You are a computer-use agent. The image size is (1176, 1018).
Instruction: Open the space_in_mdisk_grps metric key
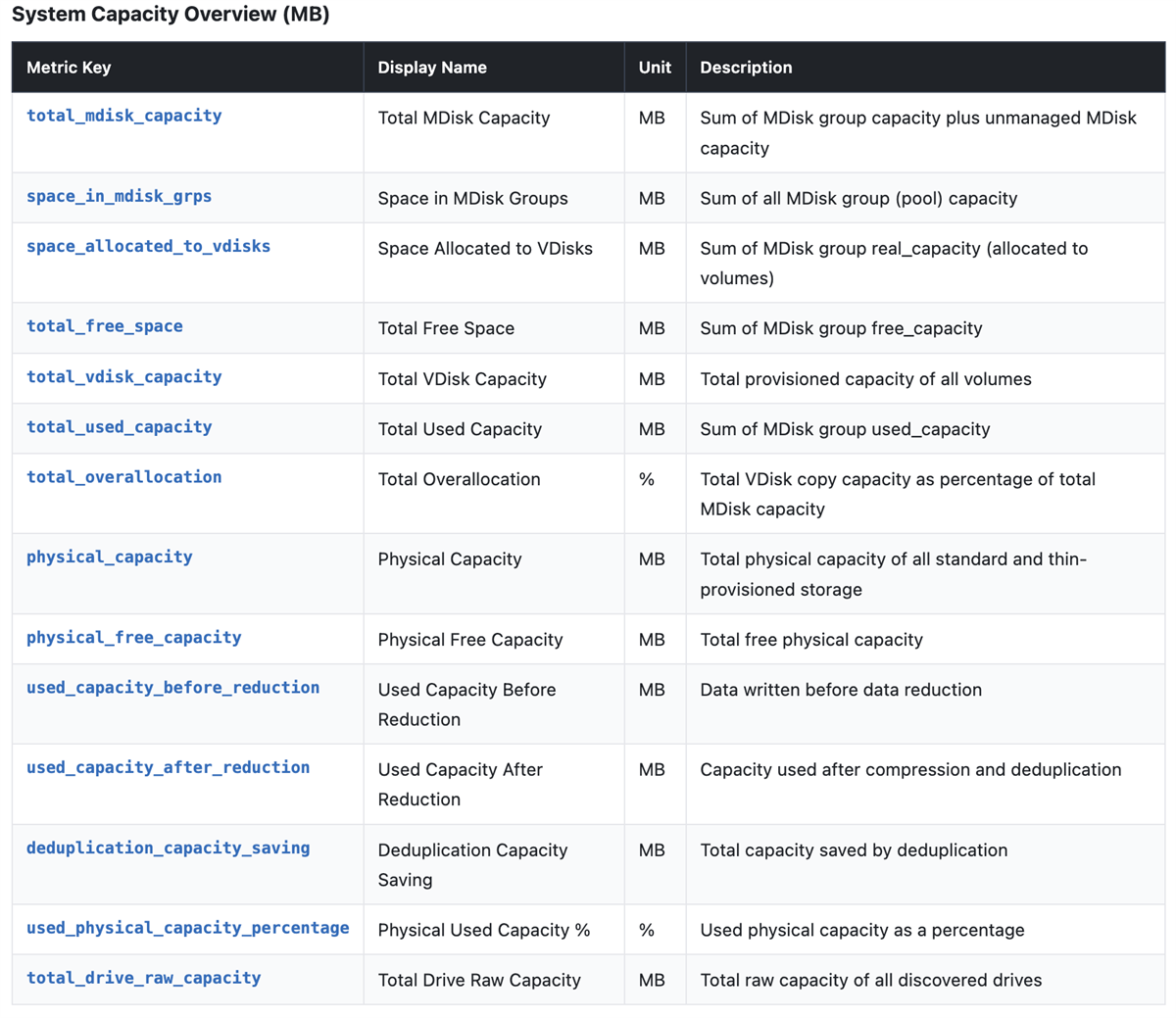120,196
